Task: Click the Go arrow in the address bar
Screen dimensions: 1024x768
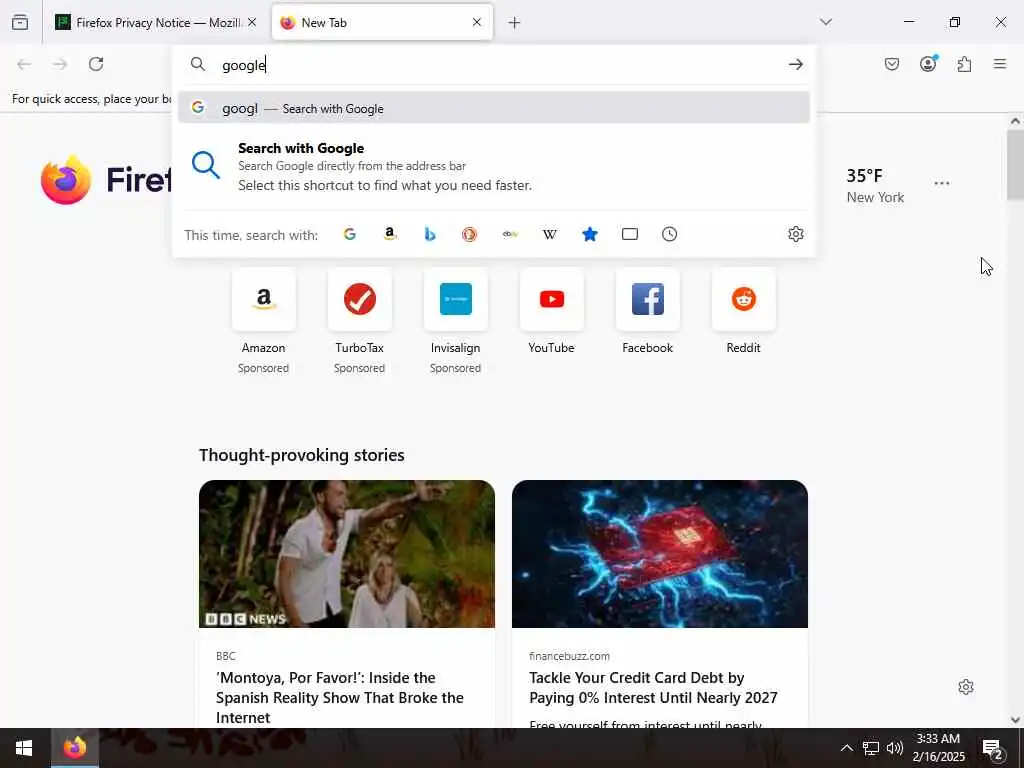Action: [x=795, y=64]
